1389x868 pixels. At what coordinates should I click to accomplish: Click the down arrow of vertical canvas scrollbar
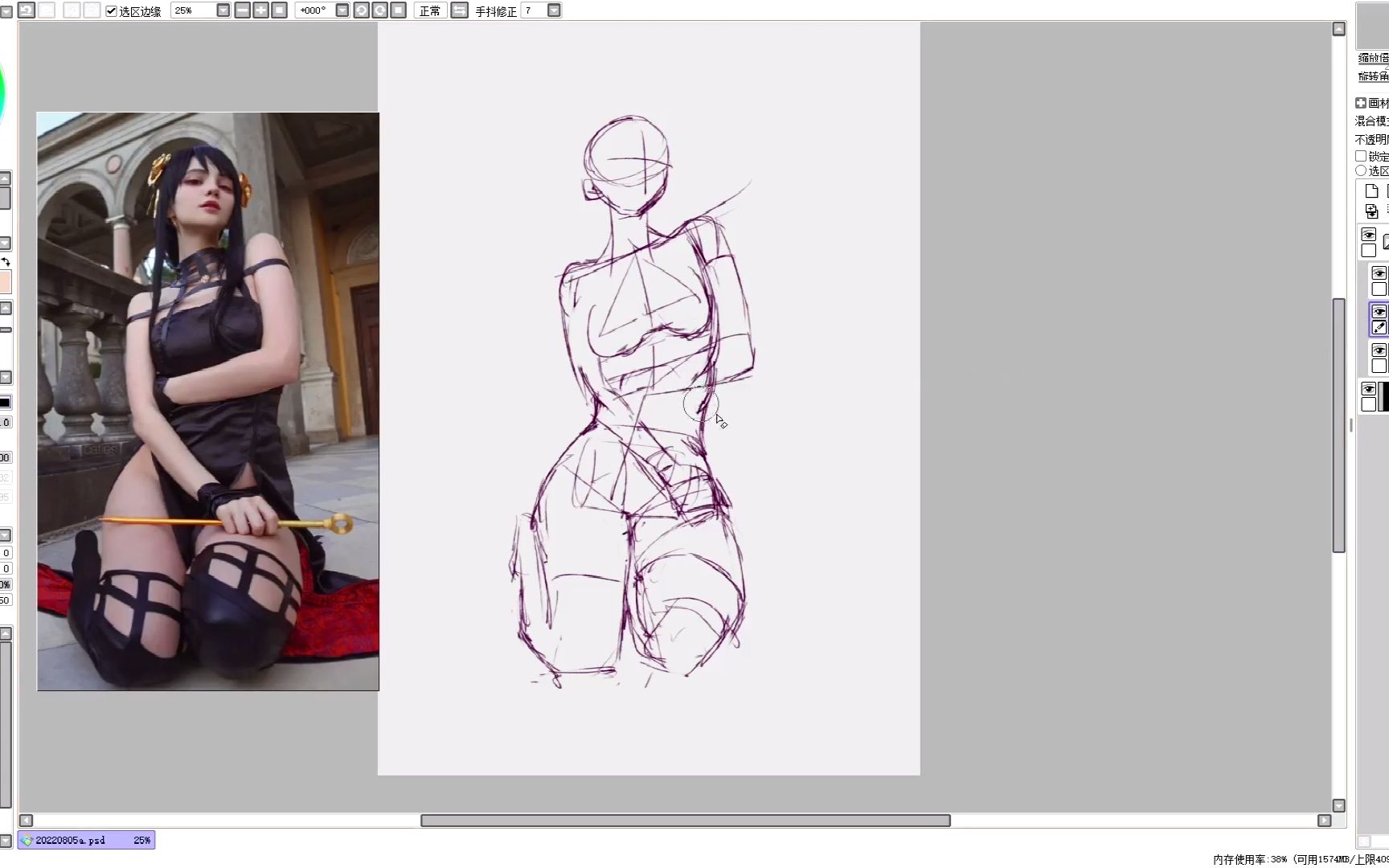1339,805
